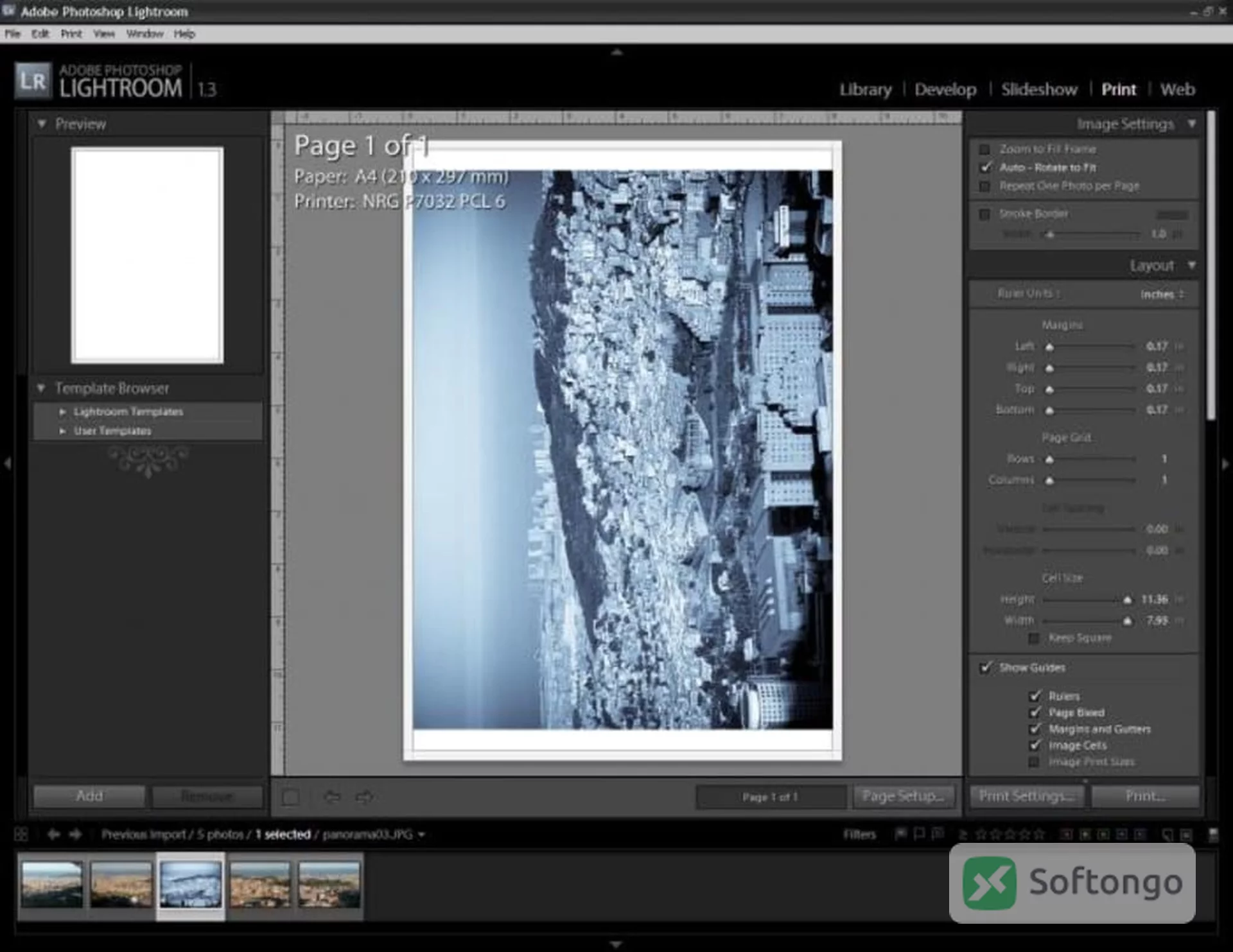The width and height of the screenshot is (1233, 952).
Task: Go to next page with the right arrow
Action: (365, 797)
